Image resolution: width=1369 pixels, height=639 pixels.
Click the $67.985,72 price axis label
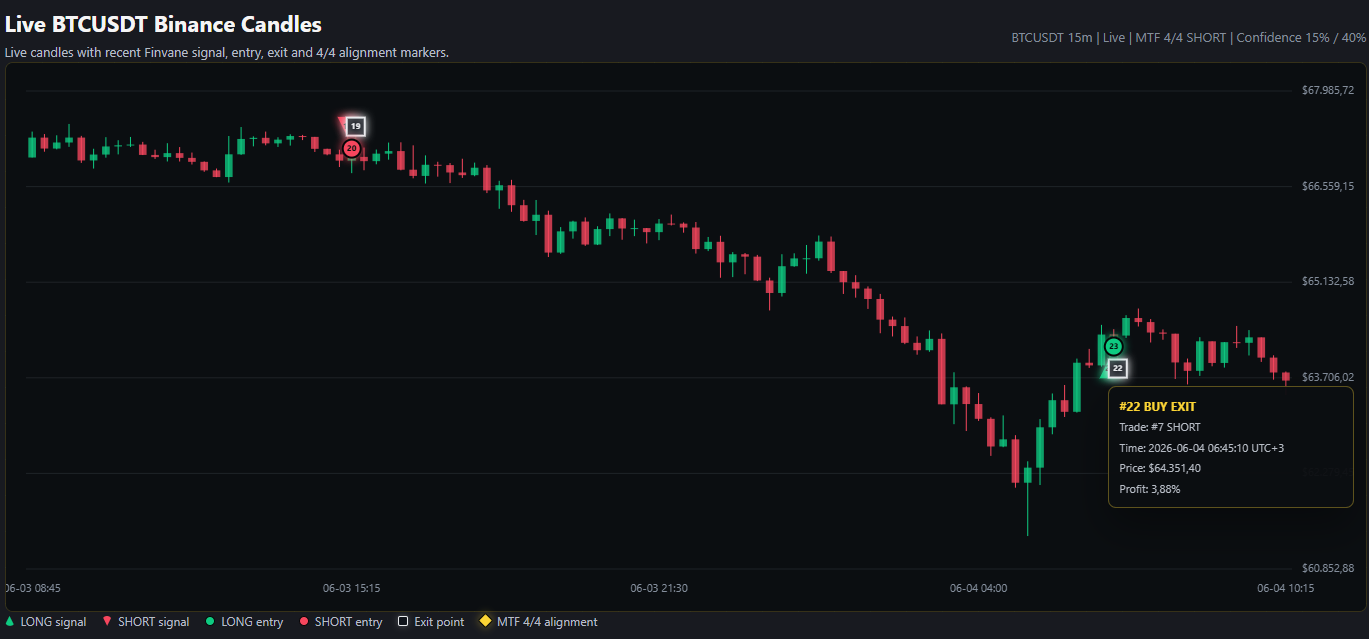(x=1328, y=91)
